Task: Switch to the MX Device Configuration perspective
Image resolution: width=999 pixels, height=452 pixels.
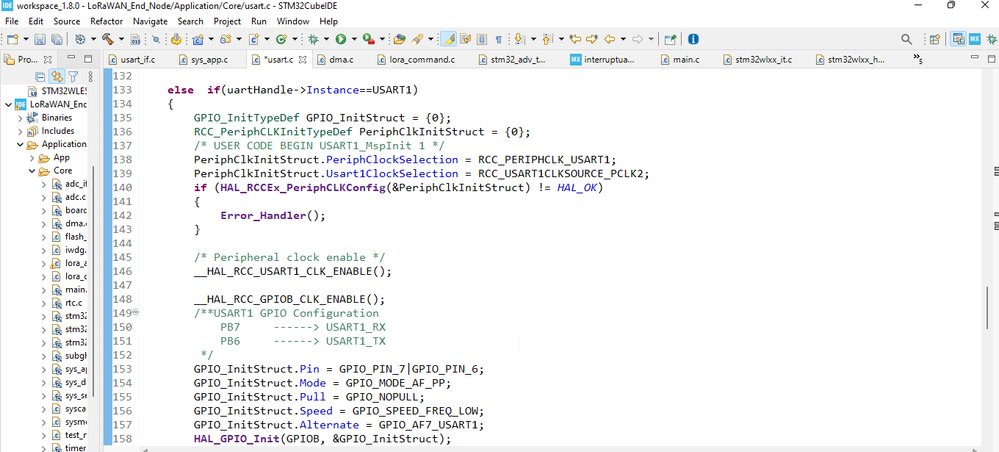Action: tap(974, 40)
